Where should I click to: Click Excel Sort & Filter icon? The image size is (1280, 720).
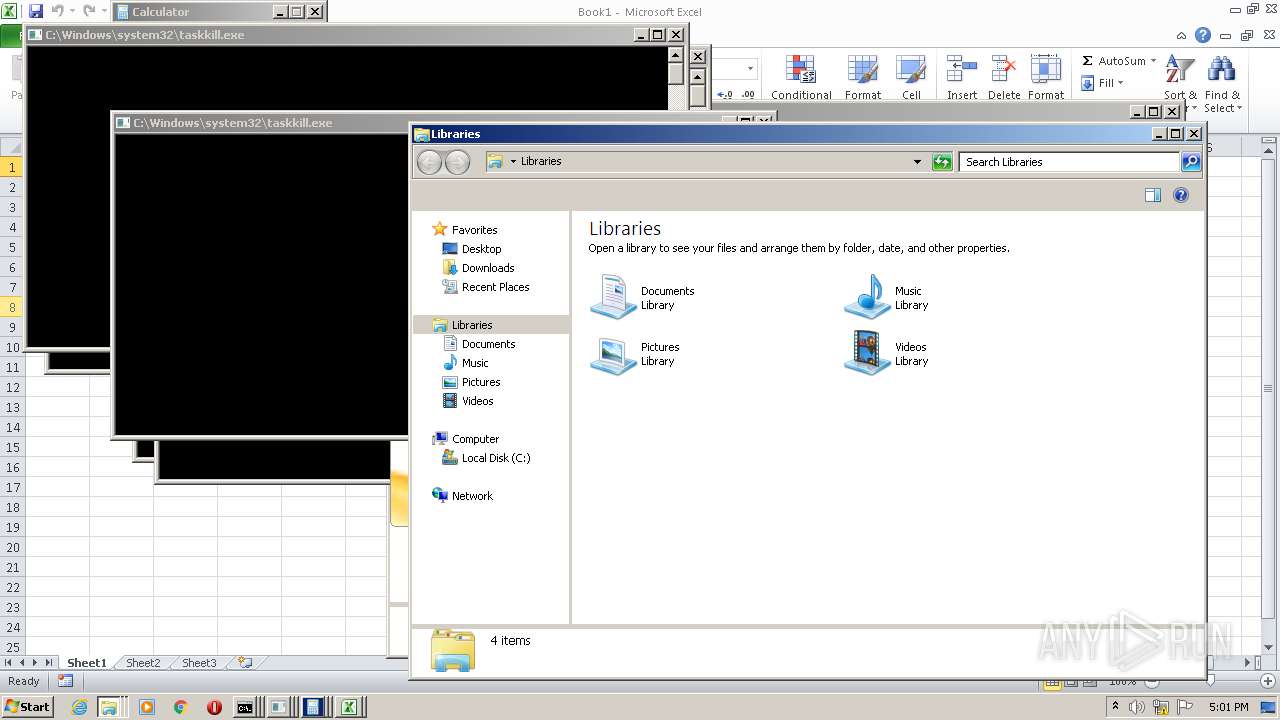click(1180, 70)
